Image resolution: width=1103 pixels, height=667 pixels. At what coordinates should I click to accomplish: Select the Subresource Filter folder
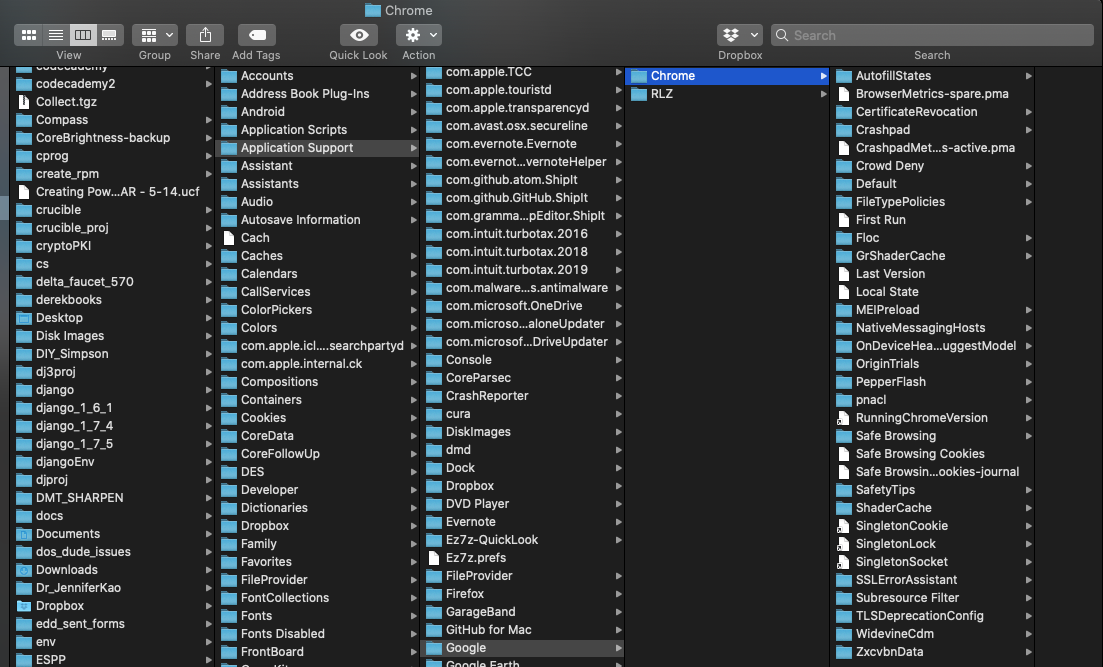coord(932,598)
